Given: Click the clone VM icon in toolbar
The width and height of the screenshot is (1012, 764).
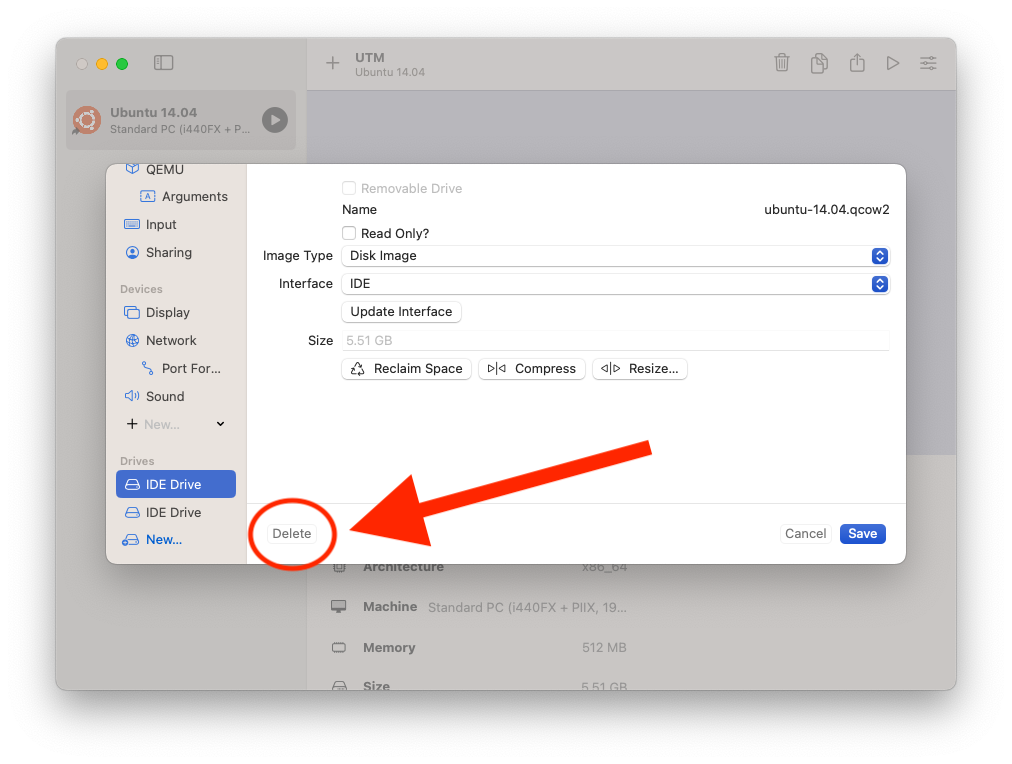Looking at the screenshot, I should (x=819, y=63).
